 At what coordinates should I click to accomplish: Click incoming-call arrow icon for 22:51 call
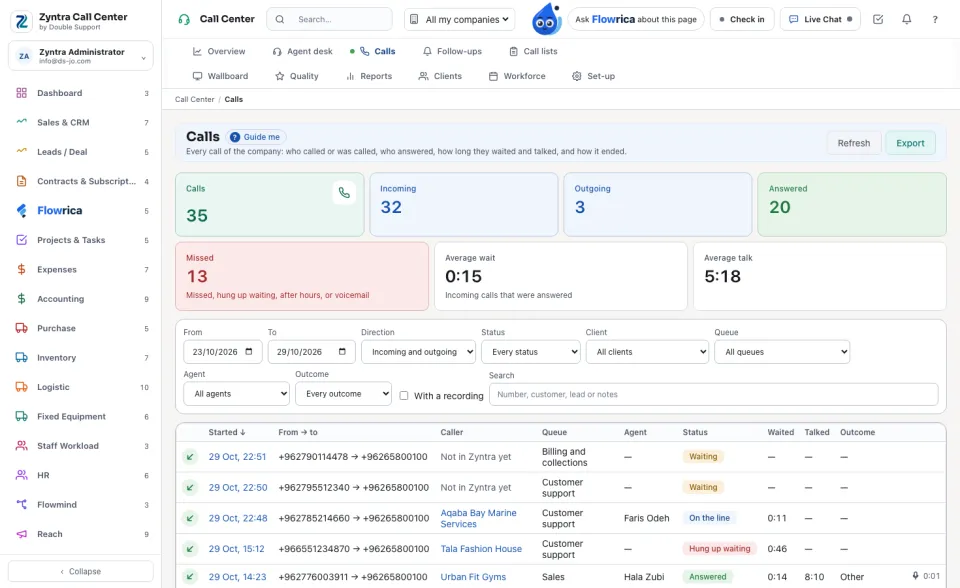click(190, 457)
